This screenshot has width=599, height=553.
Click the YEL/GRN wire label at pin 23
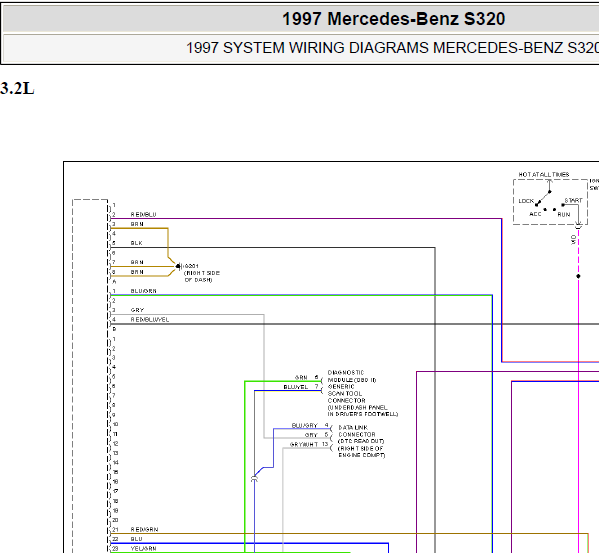[x=144, y=549]
